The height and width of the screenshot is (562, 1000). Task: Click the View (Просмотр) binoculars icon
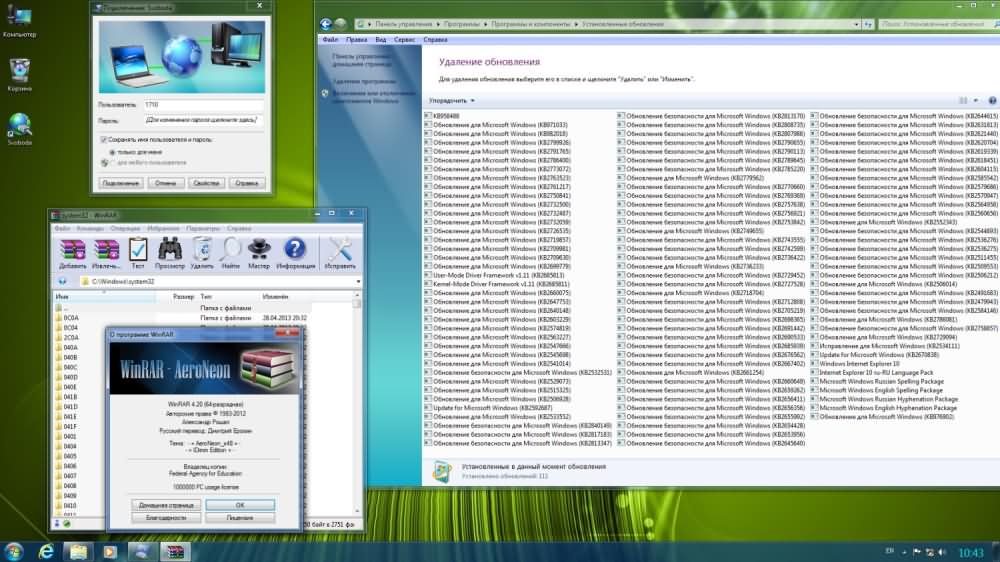170,251
